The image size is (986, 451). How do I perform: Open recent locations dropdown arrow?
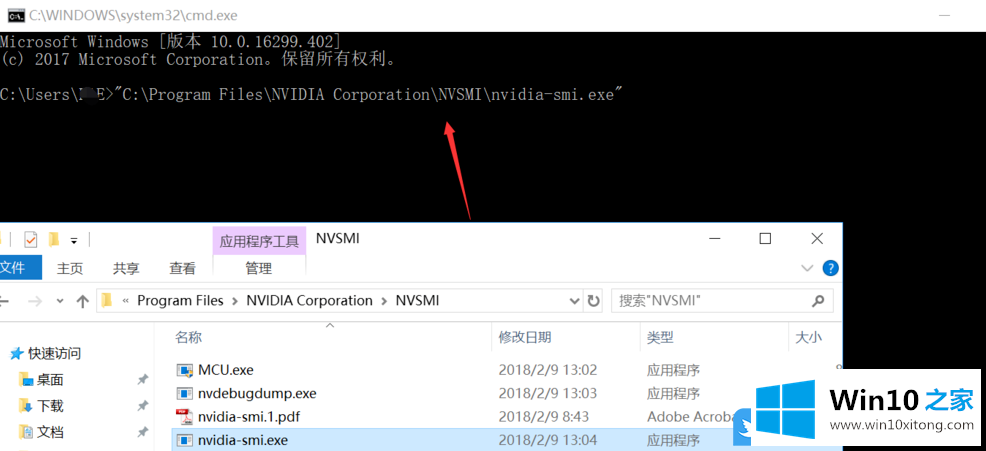click(60, 301)
